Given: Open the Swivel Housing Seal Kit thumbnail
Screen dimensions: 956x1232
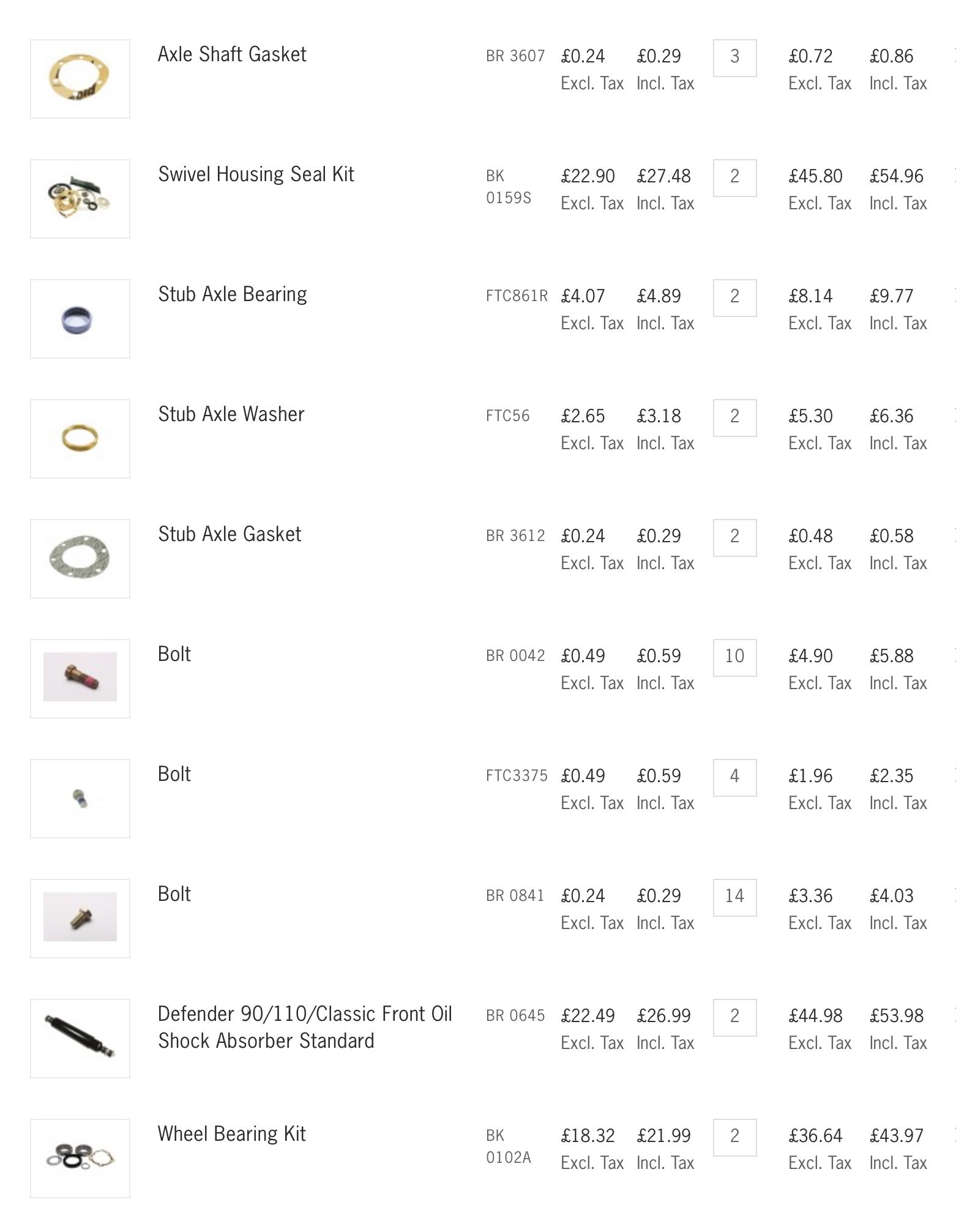Looking at the screenshot, I should [x=80, y=199].
